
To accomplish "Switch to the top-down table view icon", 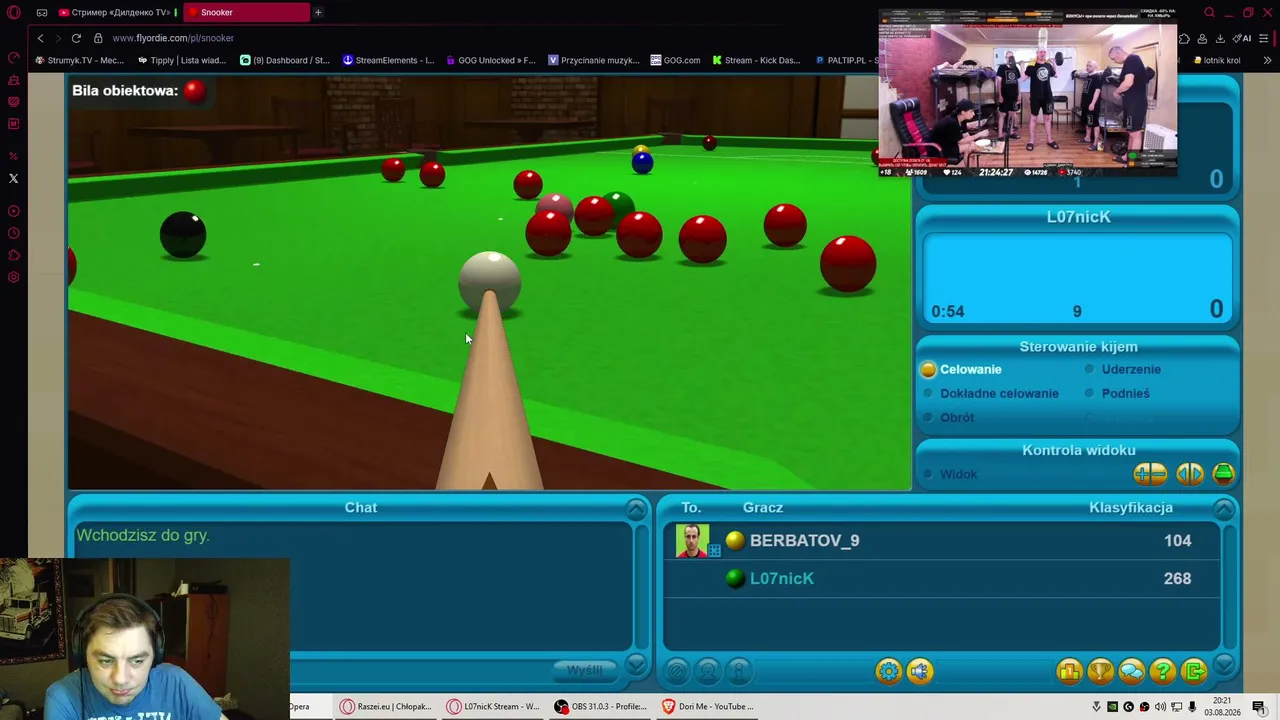I will tap(1223, 474).
